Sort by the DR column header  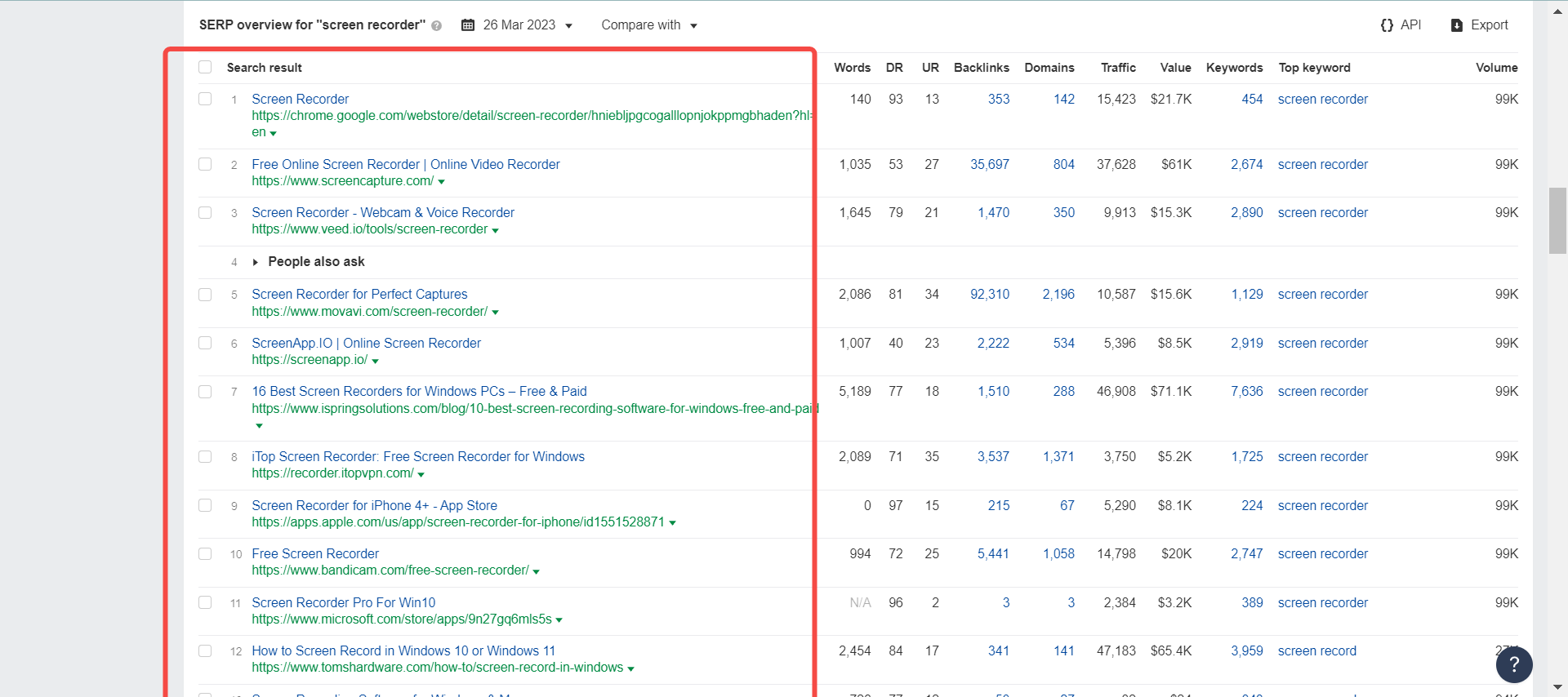pos(894,68)
